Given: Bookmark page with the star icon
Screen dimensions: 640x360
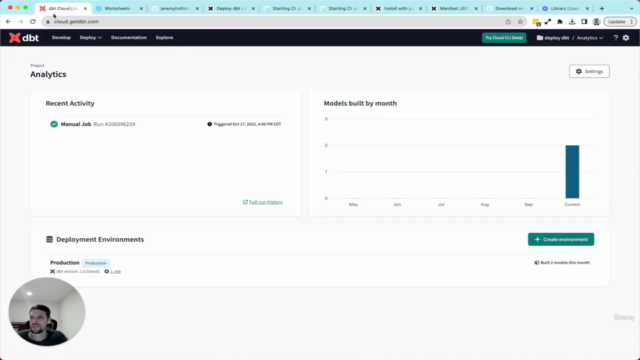Looking at the screenshot, I should click(x=520, y=22).
